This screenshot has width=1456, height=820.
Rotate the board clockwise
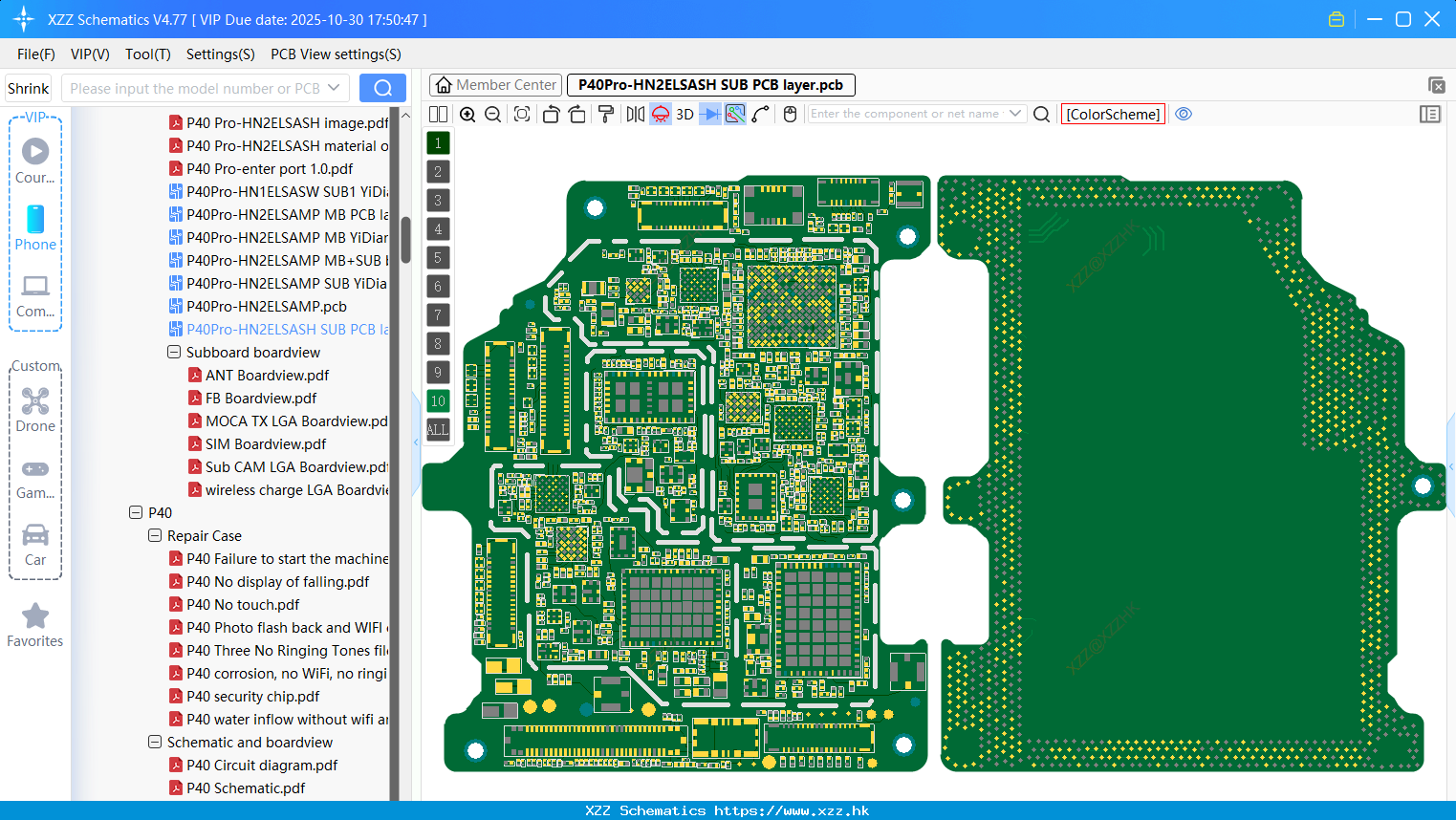click(577, 114)
